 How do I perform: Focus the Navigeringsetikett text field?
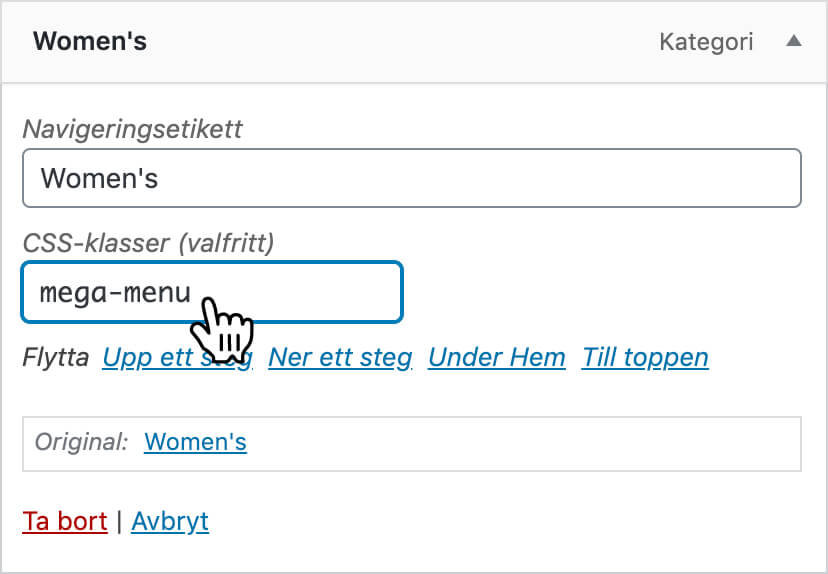[x=411, y=178]
